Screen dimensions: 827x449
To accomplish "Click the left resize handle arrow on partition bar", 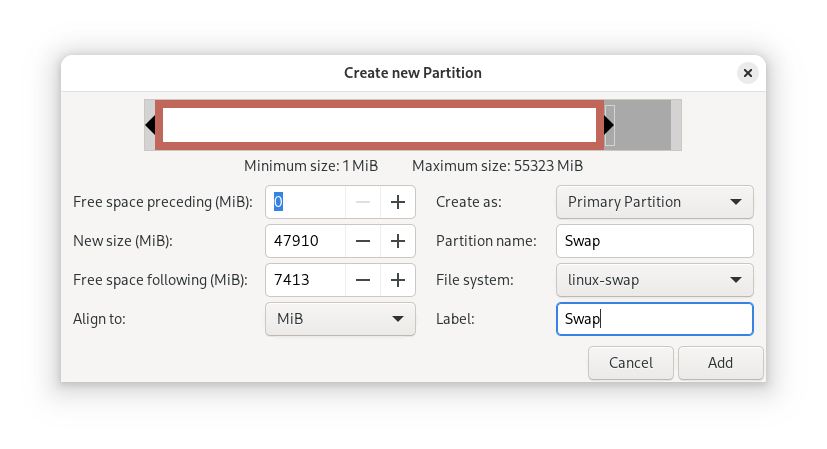I will [x=150, y=125].
